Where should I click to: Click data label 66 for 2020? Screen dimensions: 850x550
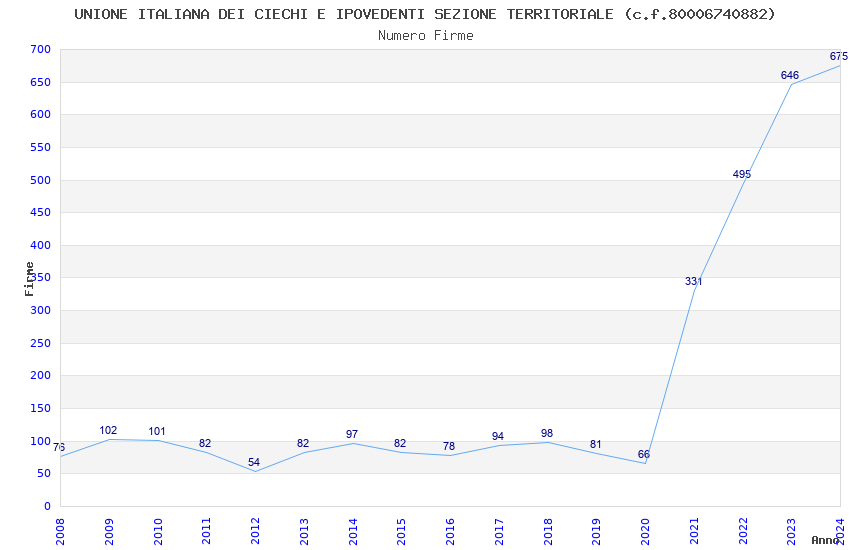tap(644, 454)
